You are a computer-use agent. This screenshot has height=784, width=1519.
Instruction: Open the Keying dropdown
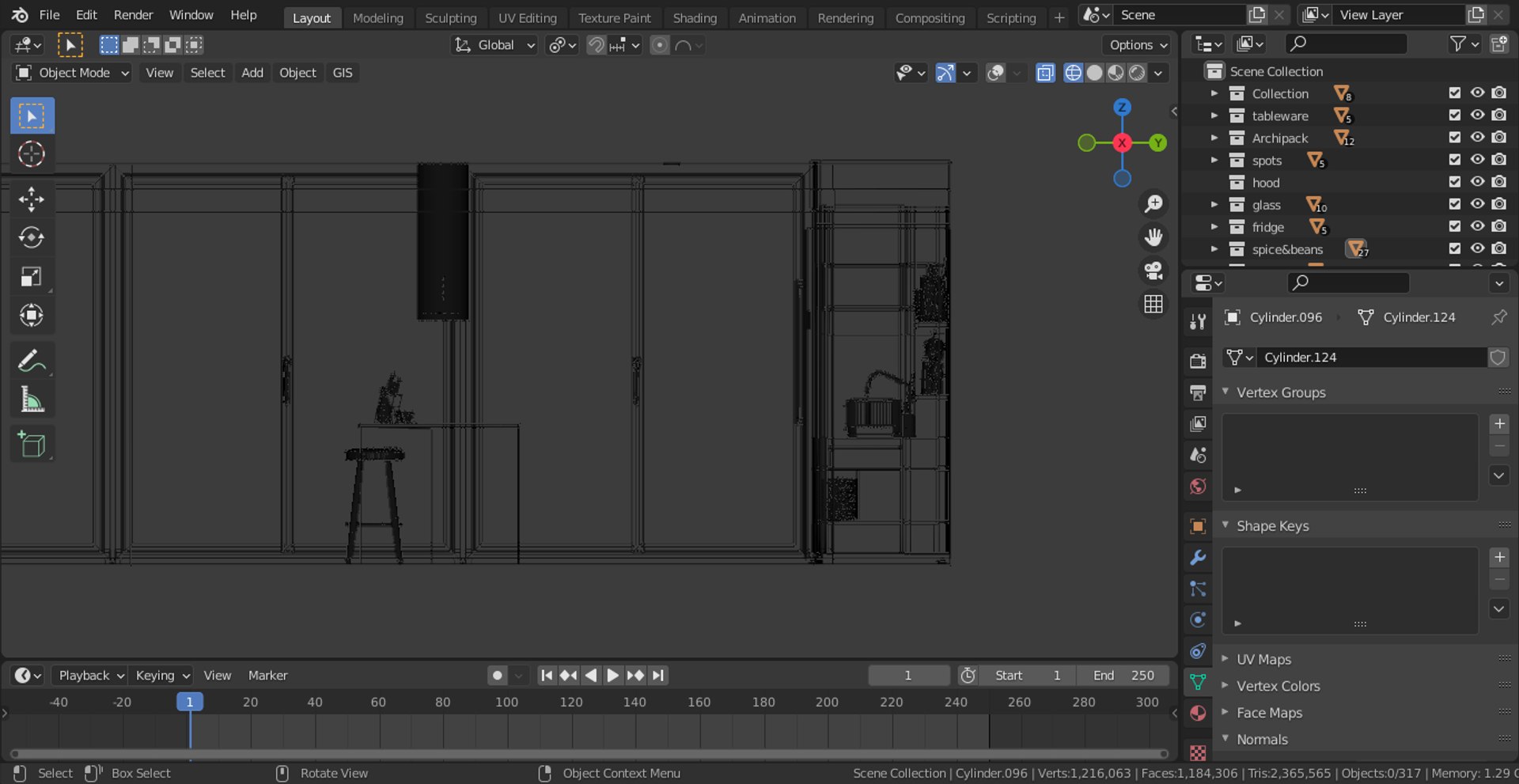click(161, 676)
